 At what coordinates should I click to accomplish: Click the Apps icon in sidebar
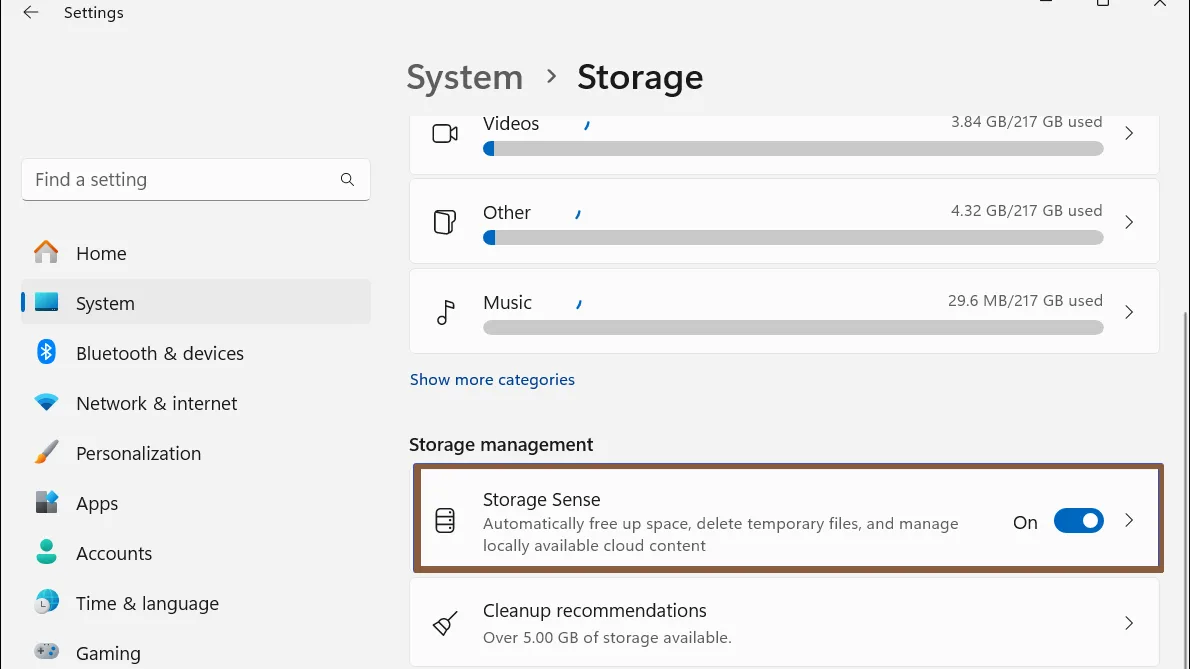point(46,502)
